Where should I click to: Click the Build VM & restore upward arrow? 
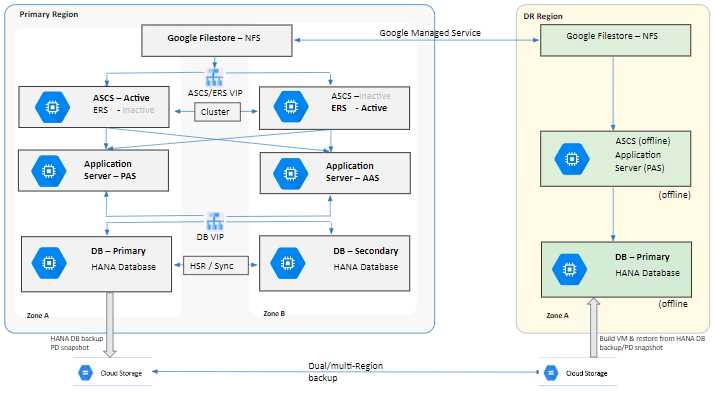(x=593, y=327)
